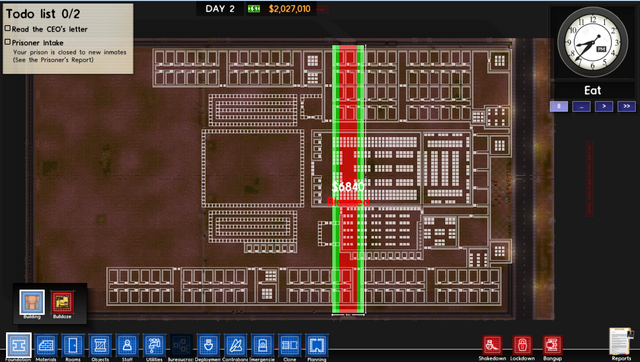This screenshot has width=640, height=362.
Task: Set game to fast-forward speed
Action: pyautogui.click(x=627, y=107)
